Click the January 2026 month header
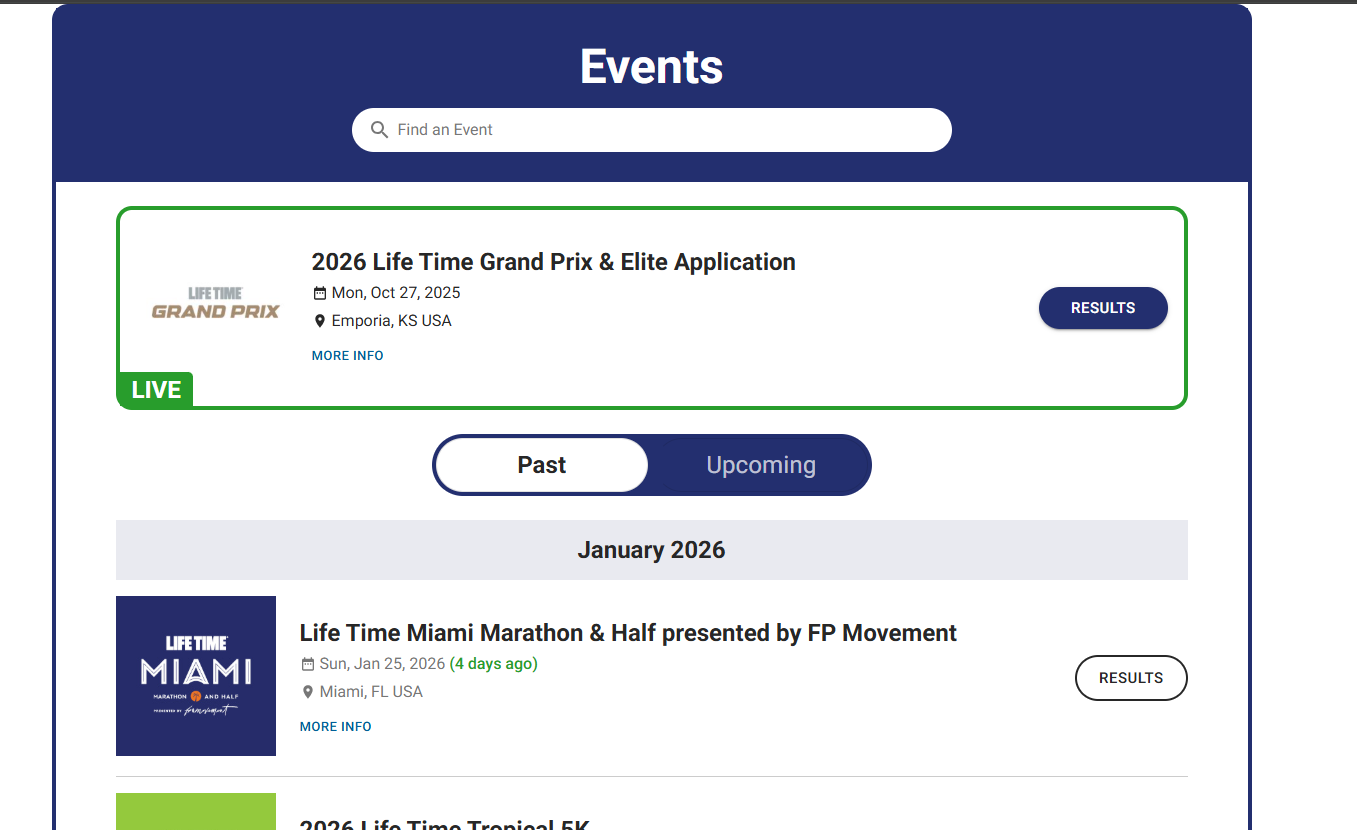 651,550
